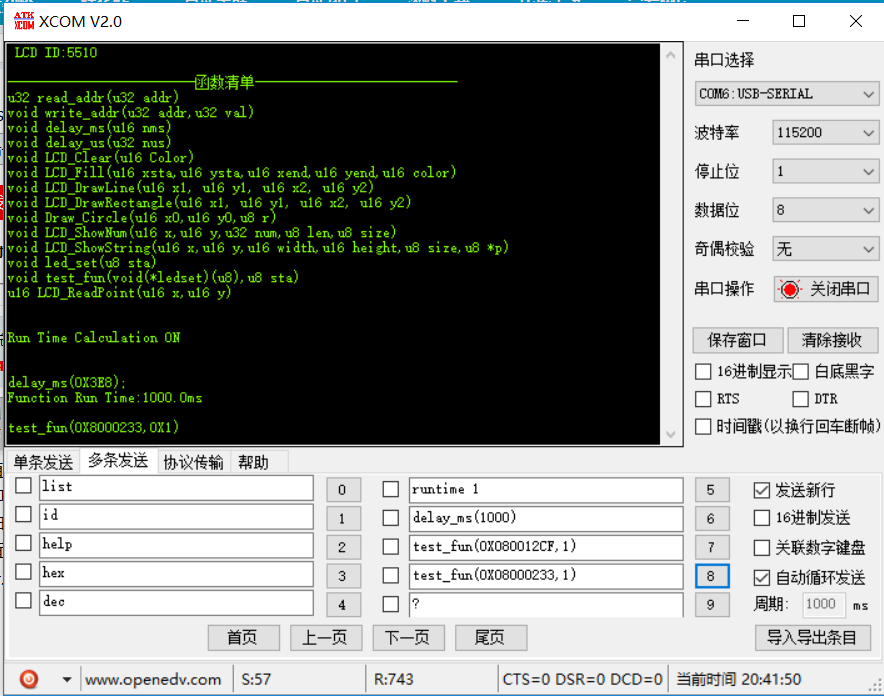Check the box next to the hex command
This screenshot has height=696, width=884.
click(x=23, y=571)
